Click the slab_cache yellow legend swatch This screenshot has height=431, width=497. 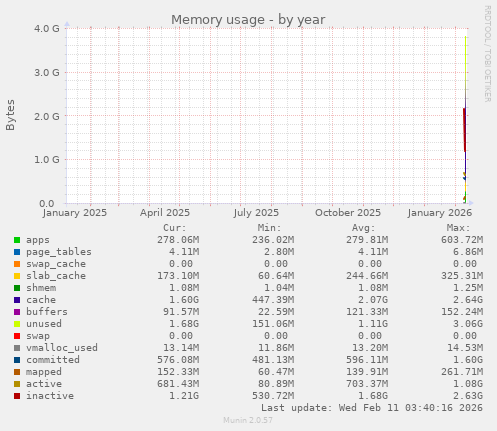(x=17, y=276)
